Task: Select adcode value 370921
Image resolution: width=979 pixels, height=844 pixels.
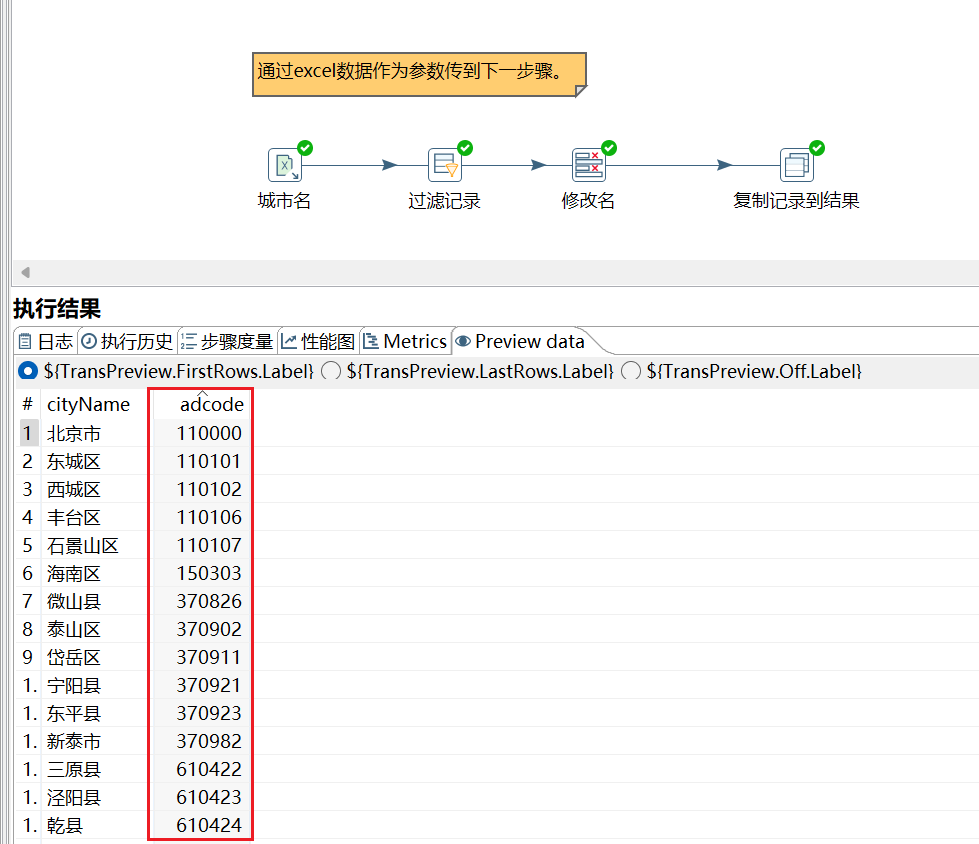Action: click(x=209, y=685)
